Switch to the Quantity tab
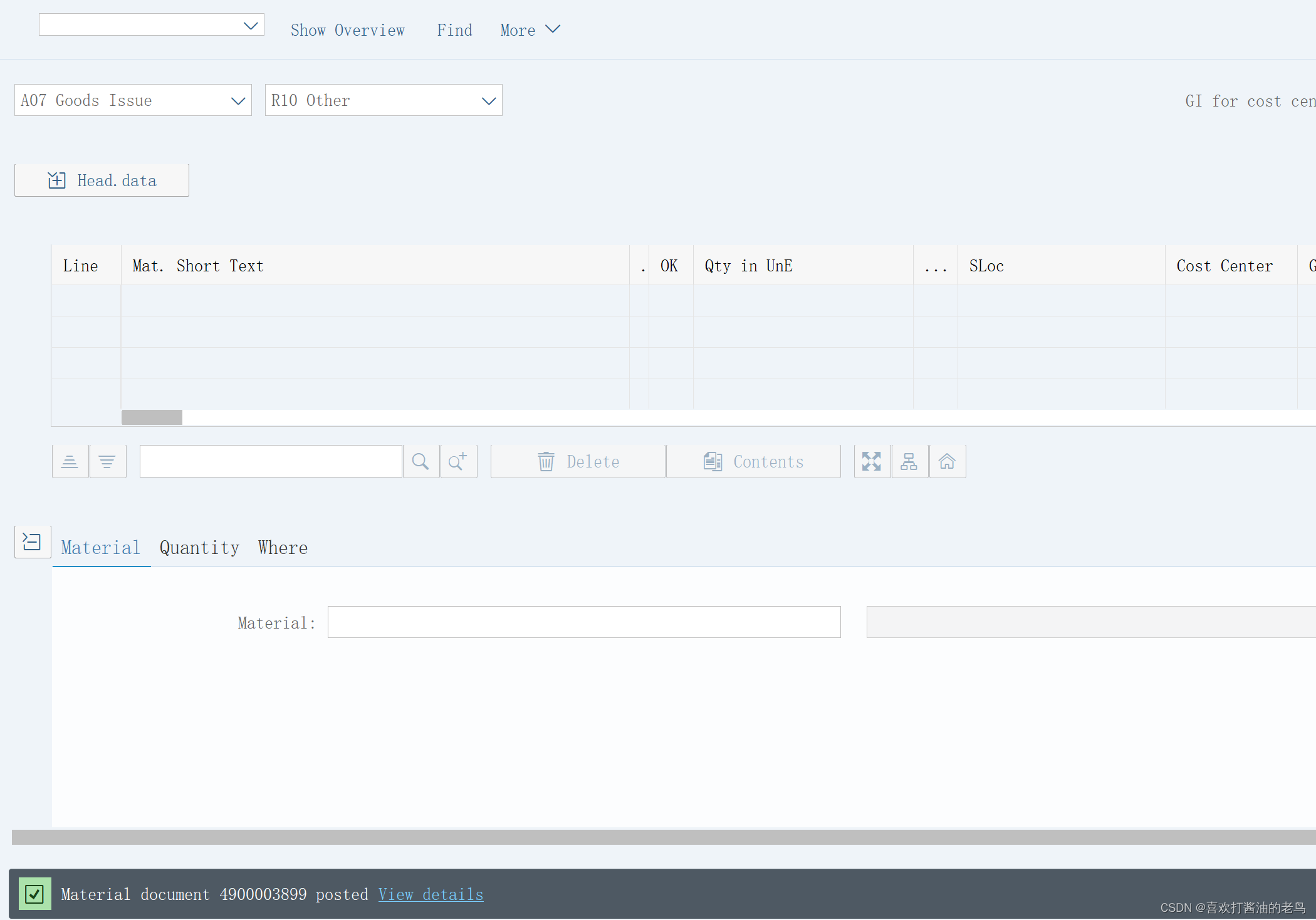Image resolution: width=1316 pixels, height=920 pixels. (x=199, y=547)
